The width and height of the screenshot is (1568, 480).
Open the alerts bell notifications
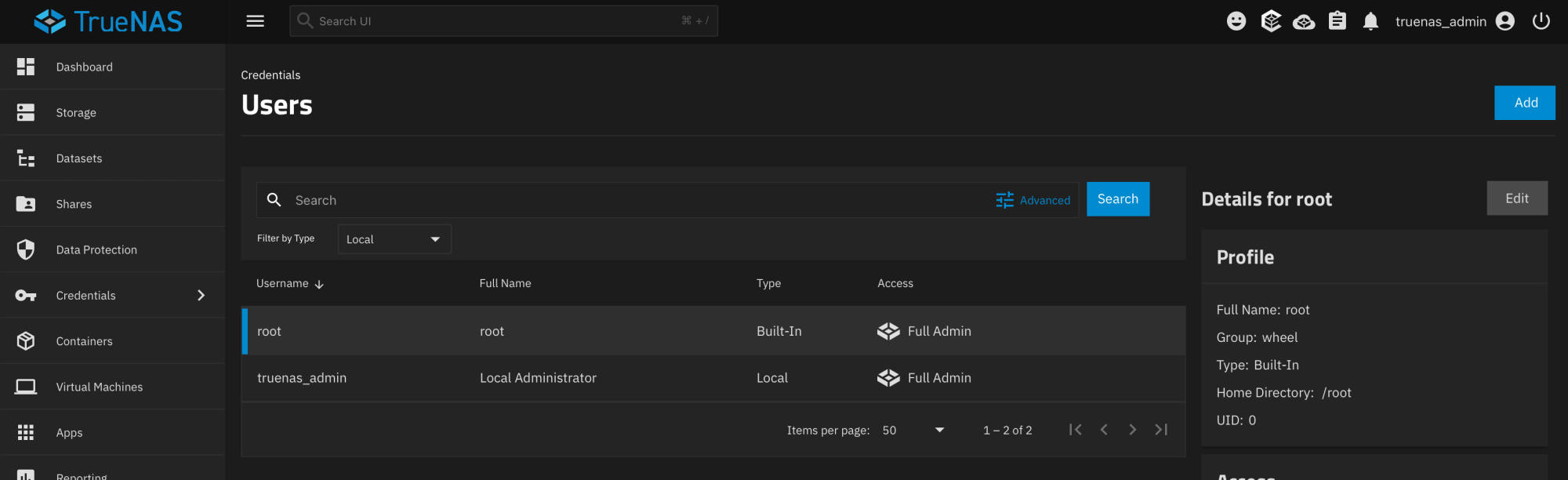point(1370,21)
